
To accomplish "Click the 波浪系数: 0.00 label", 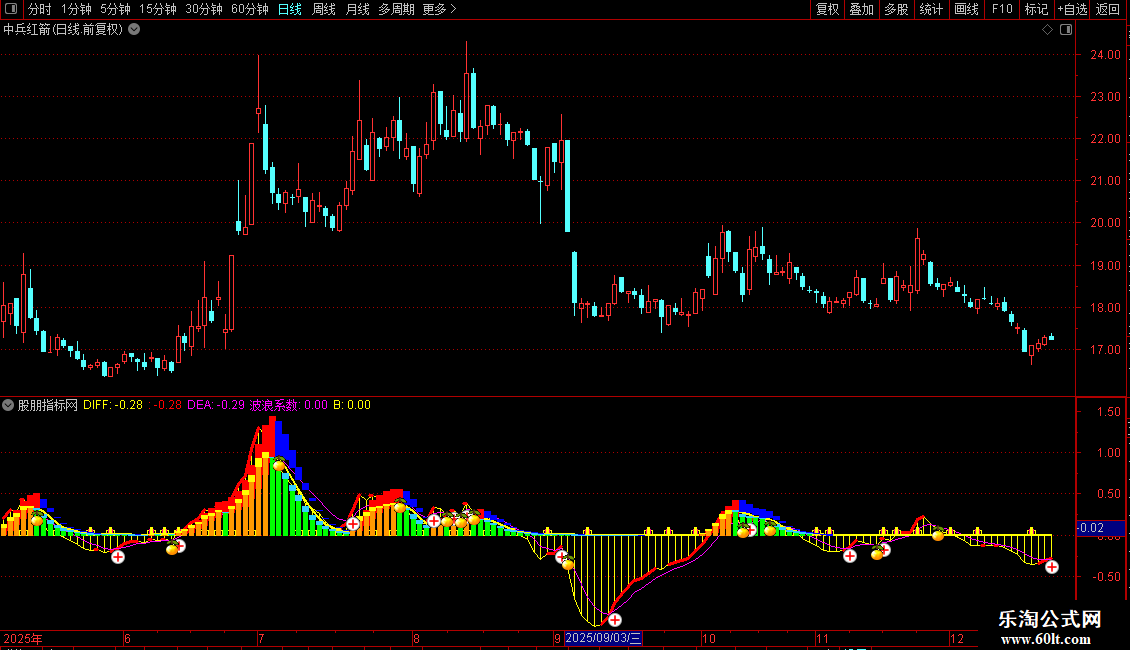I will [288, 405].
